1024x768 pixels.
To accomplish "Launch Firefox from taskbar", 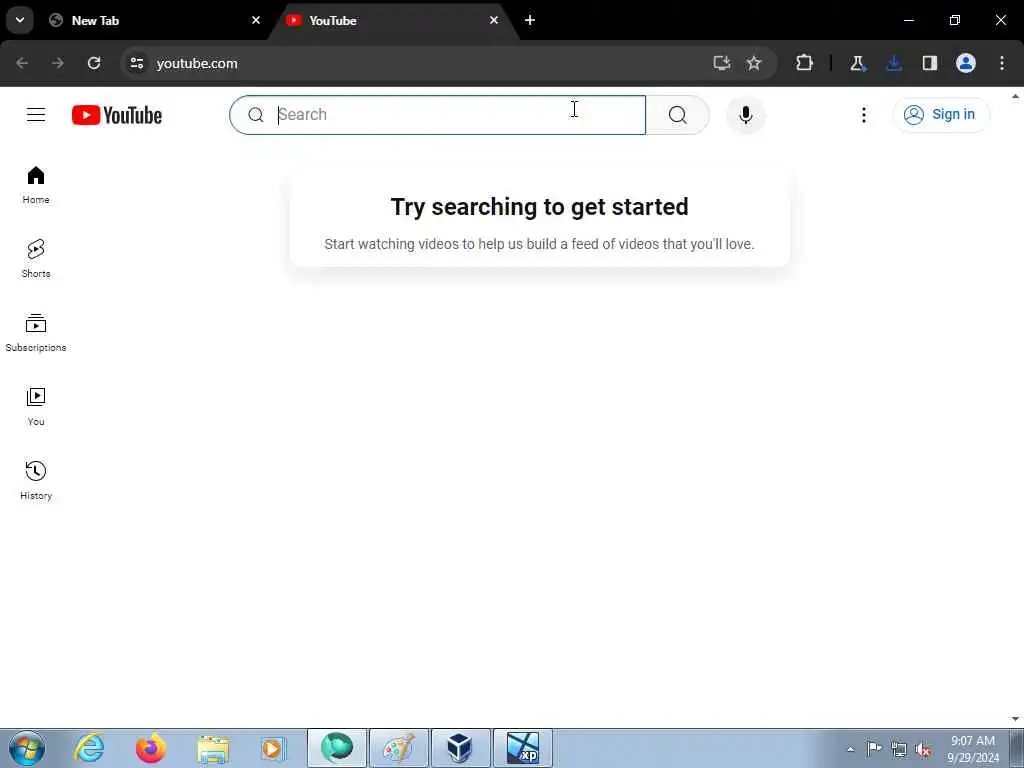I will click(x=151, y=748).
